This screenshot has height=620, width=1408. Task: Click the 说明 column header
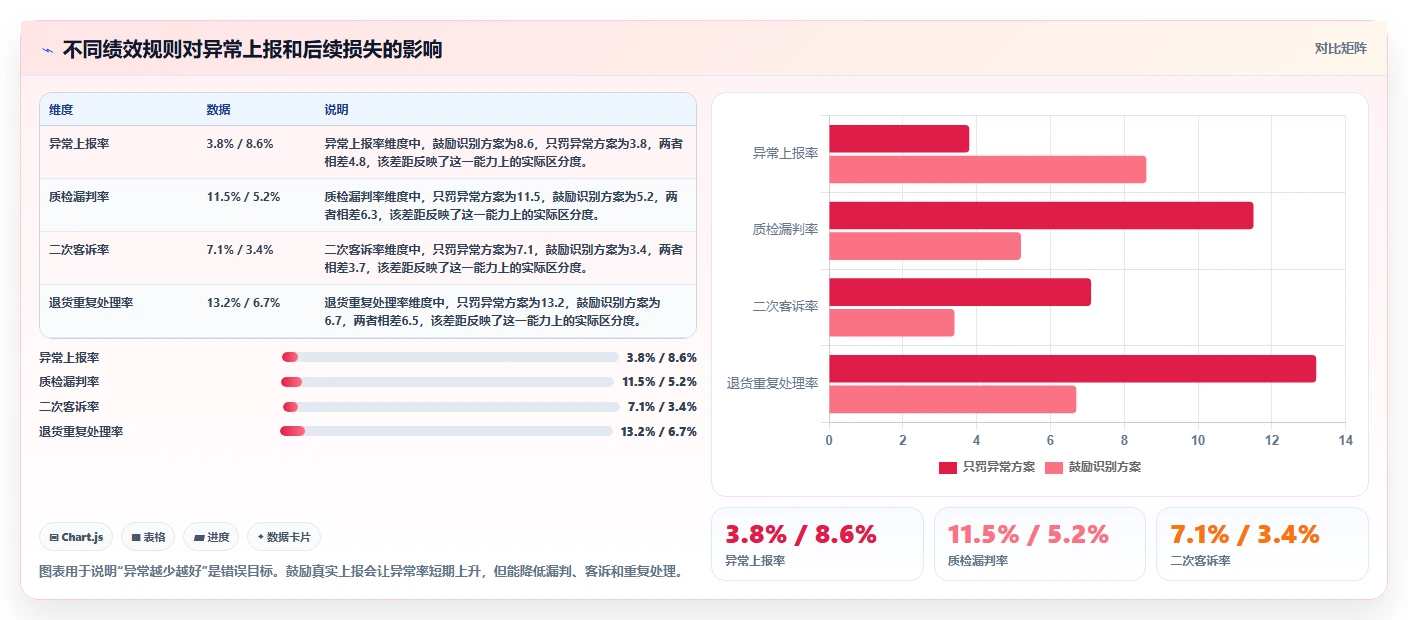point(336,109)
